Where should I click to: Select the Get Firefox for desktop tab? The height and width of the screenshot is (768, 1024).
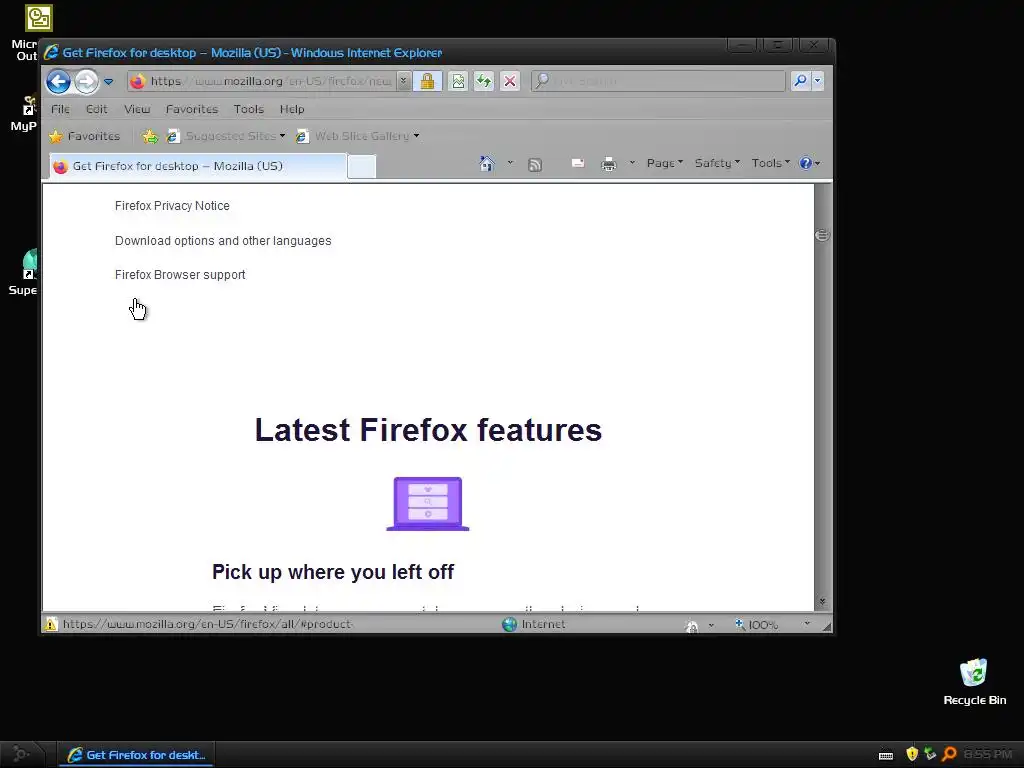(x=198, y=166)
